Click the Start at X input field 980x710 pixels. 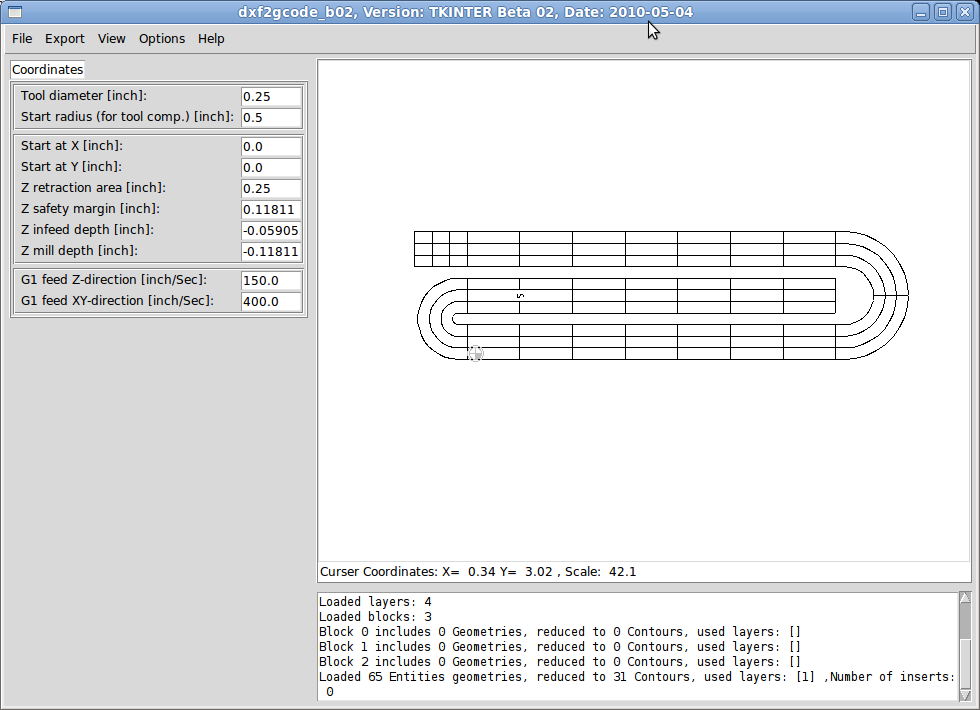(270, 146)
